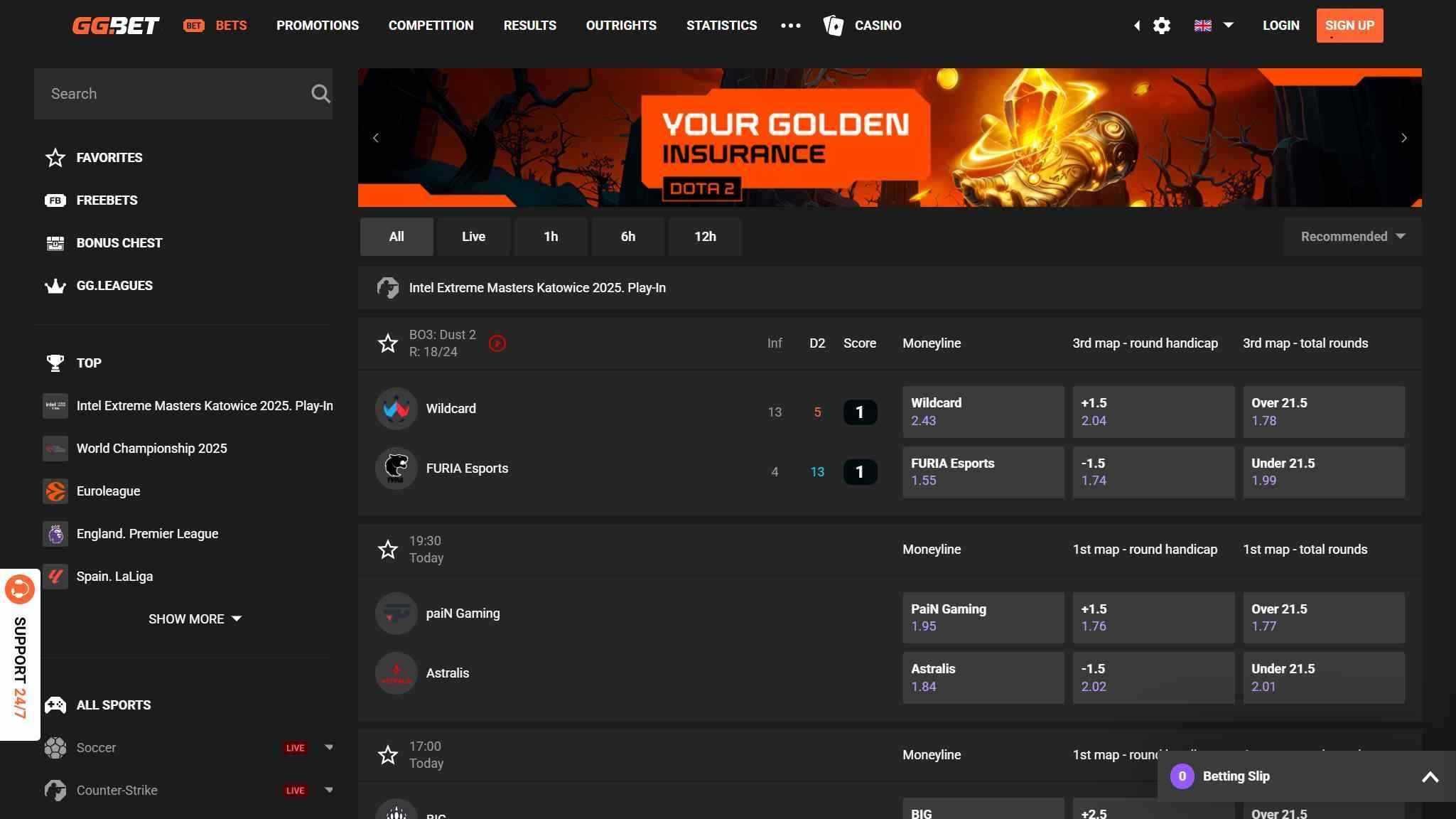Click the LOGIN link
This screenshot has width=1456, height=819.
(x=1280, y=26)
